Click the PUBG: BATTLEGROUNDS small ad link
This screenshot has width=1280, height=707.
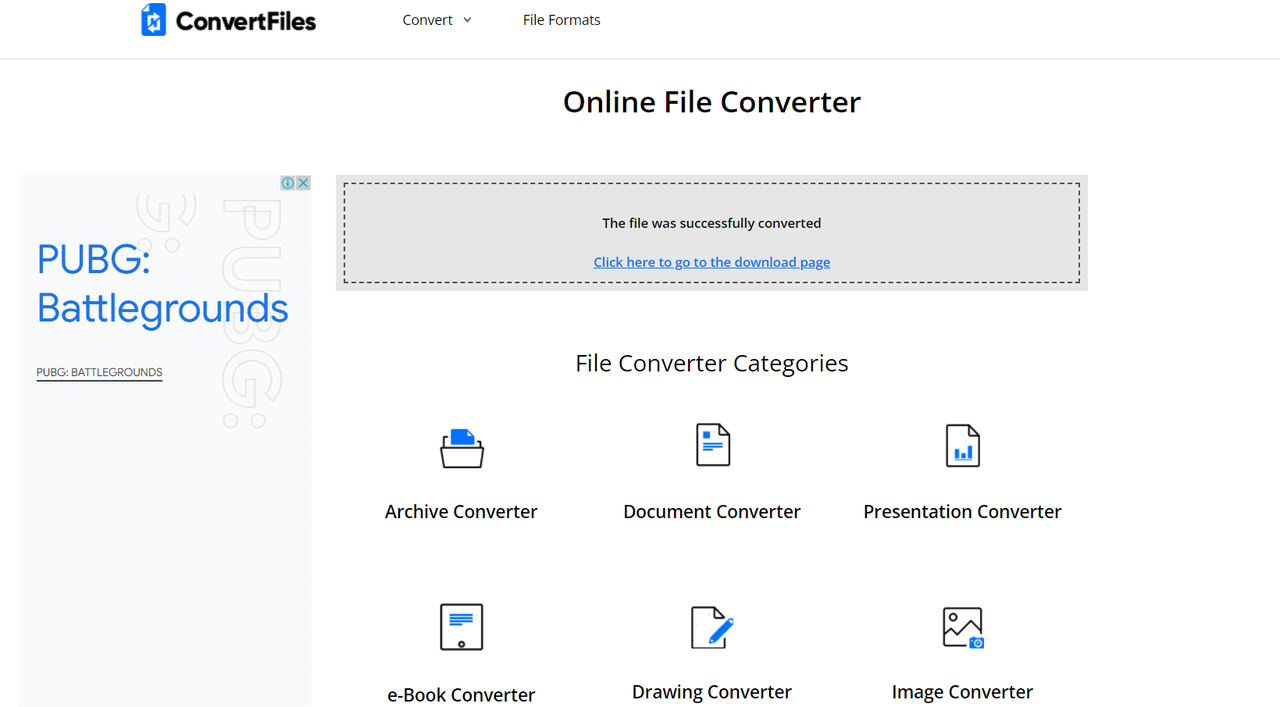click(x=99, y=372)
